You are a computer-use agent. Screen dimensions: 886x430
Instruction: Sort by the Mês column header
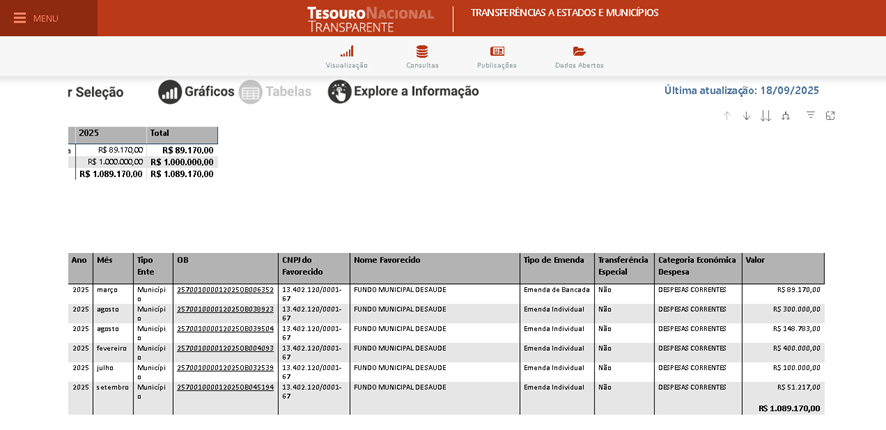(113, 268)
